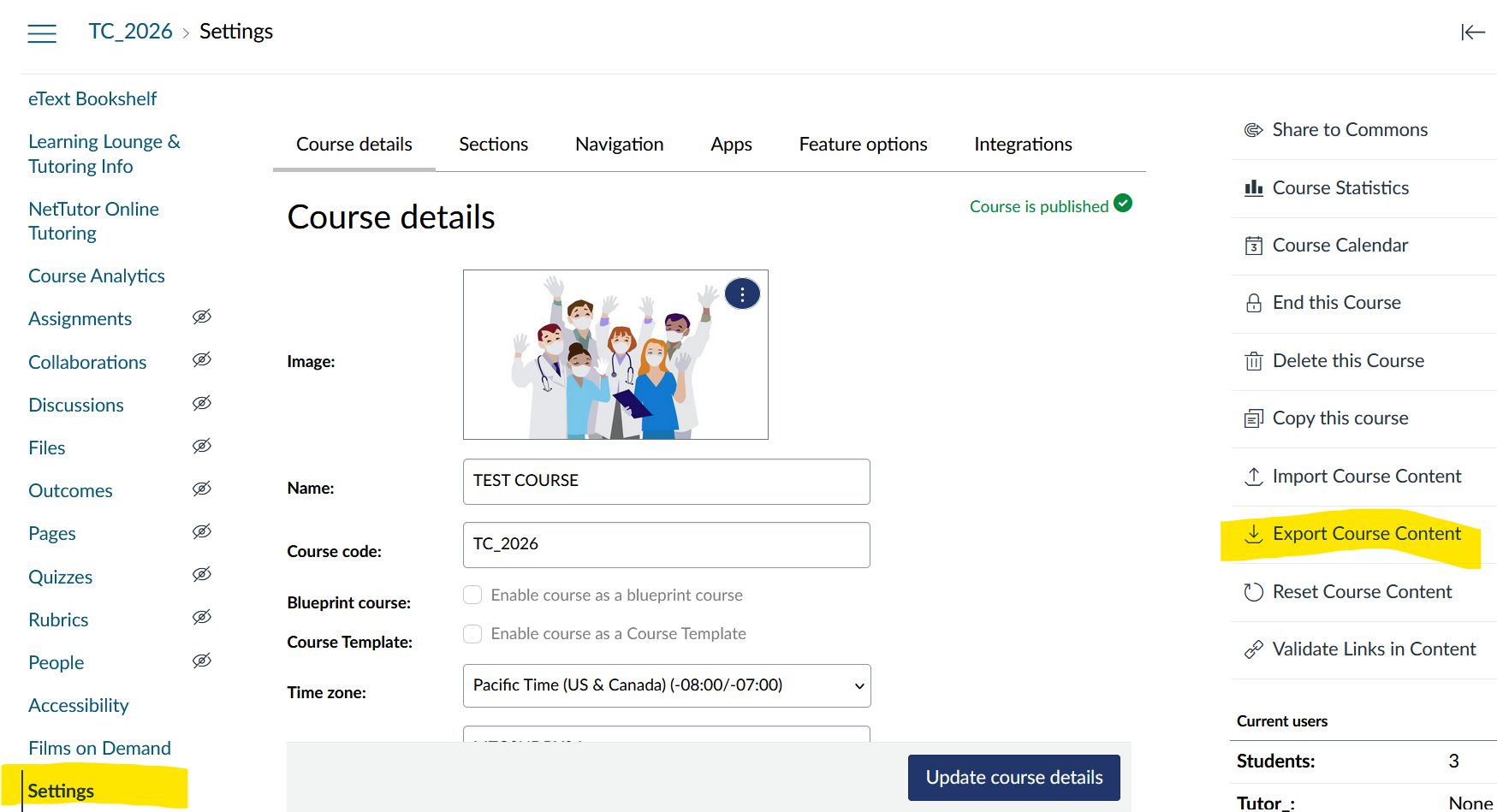Click the Validate Links chain icon
1497x812 pixels.
1253,649
